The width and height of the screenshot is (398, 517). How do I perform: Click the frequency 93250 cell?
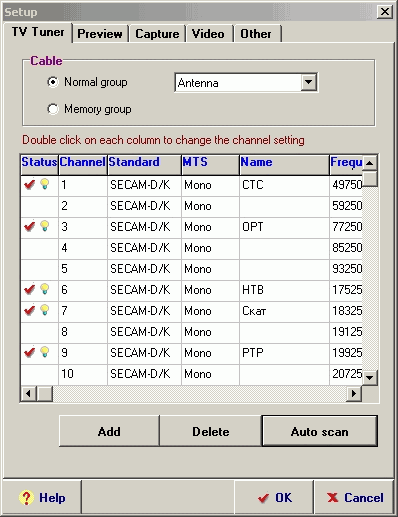[346, 269]
